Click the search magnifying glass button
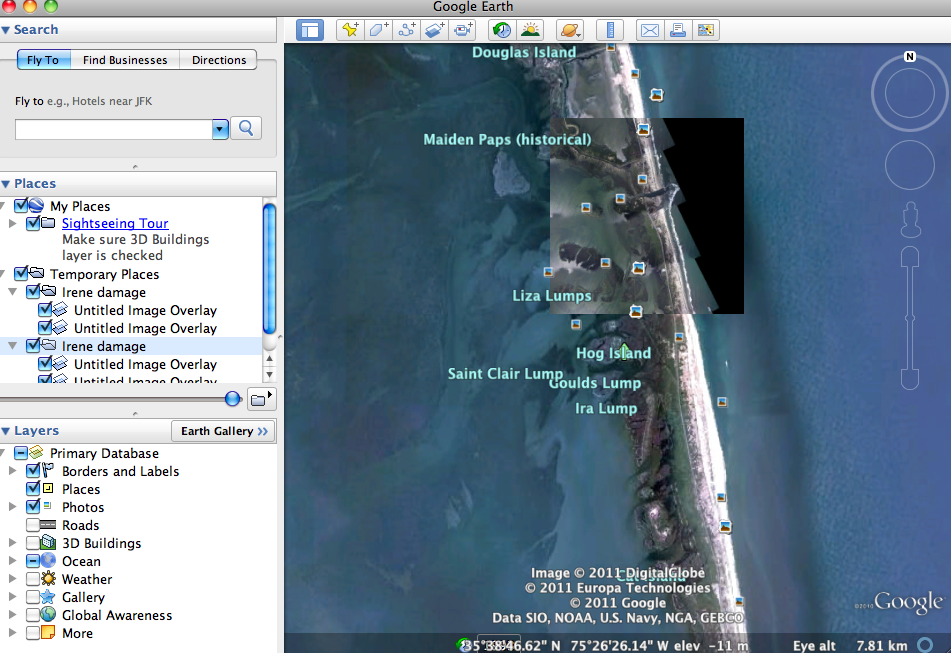Screen dimensions: 951x653 click(x=246, y=128)
